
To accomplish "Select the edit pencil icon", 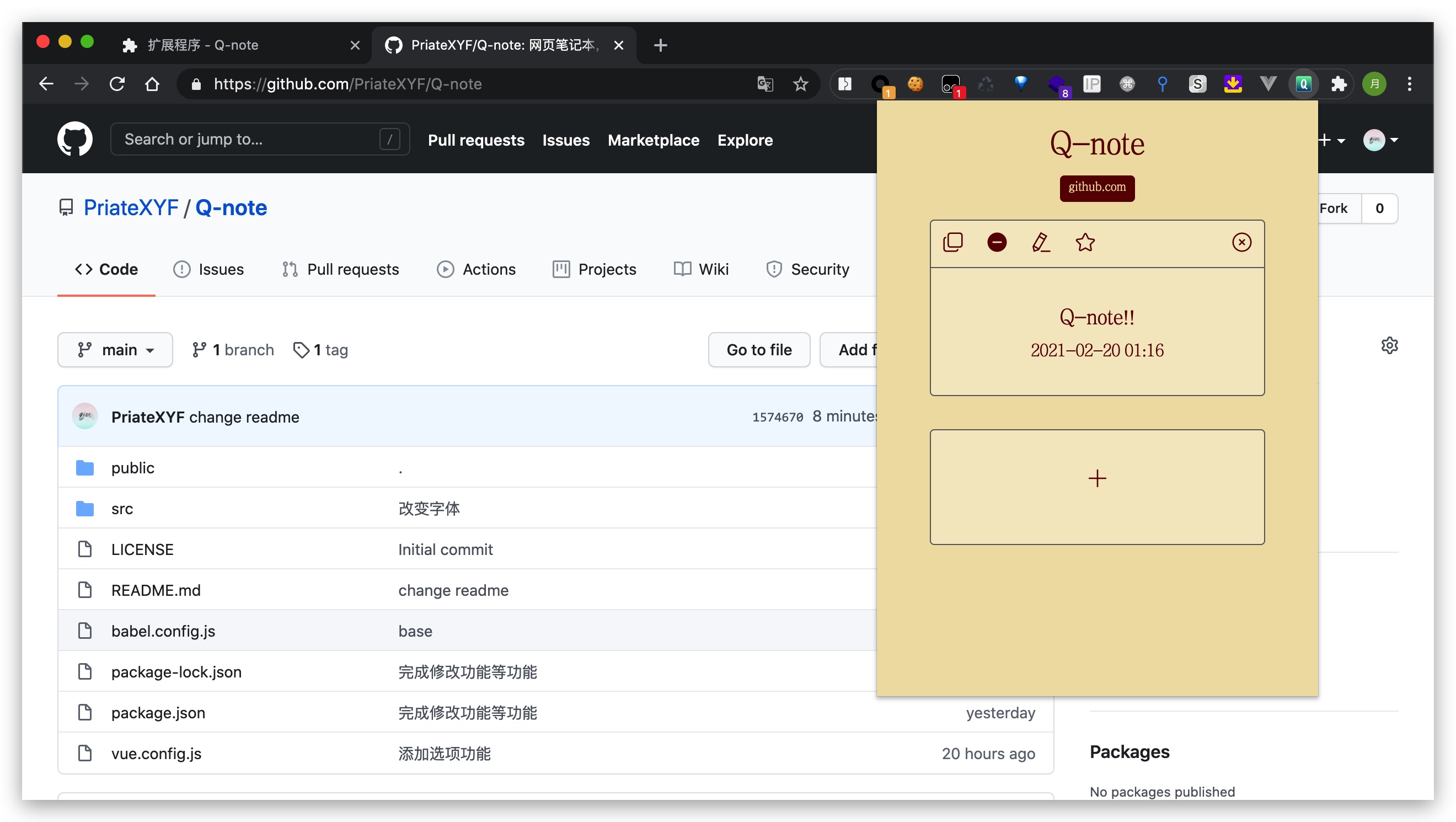I will (1040, 242).
